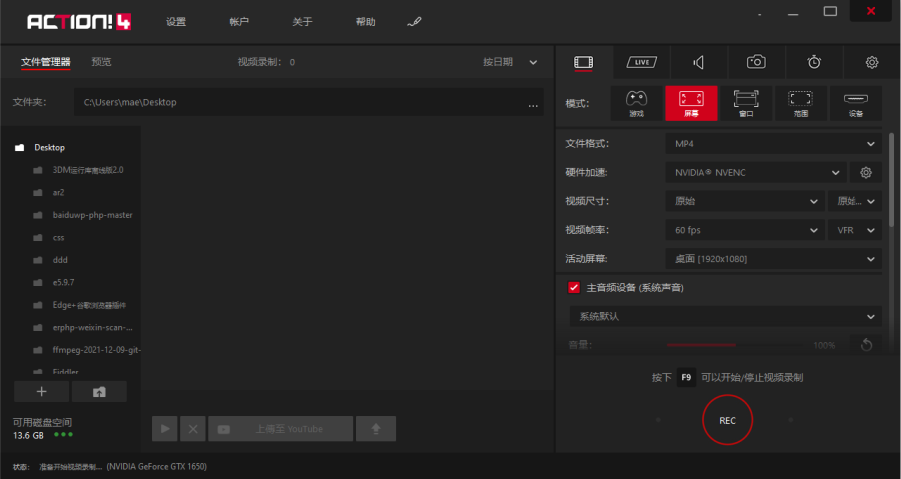Select the 范围 region recording mode

[x=800, y=103]
